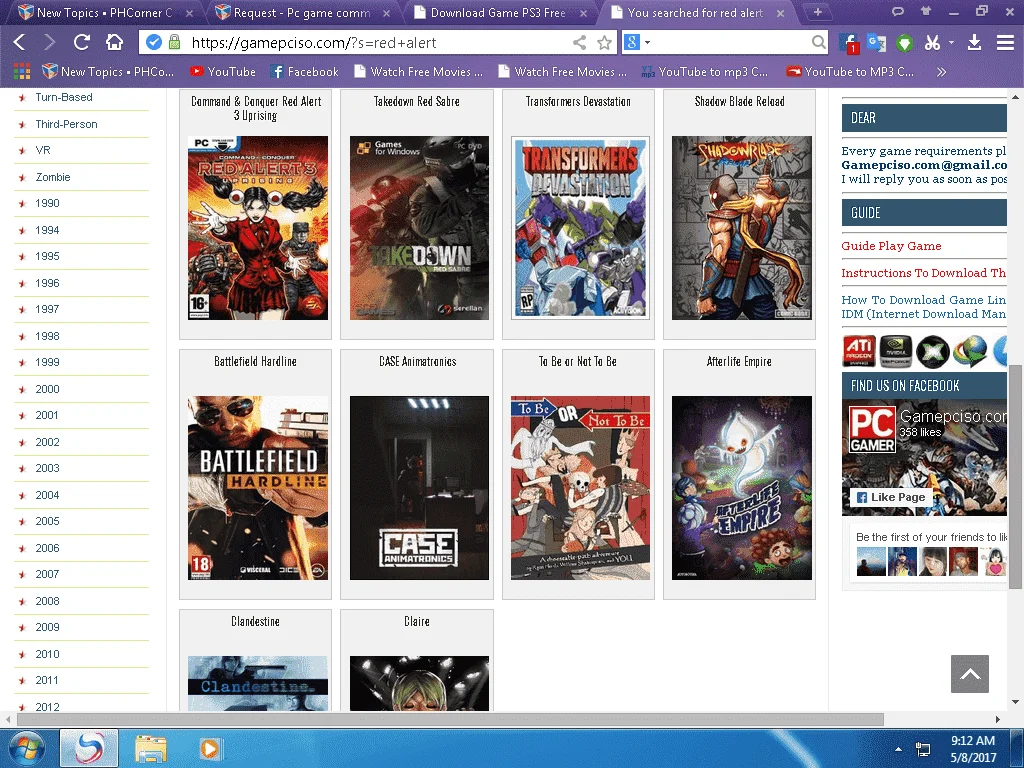Screen dimensions: 1024x768
Task: Open the Guide Play Game link
Action: coord(891,246)
